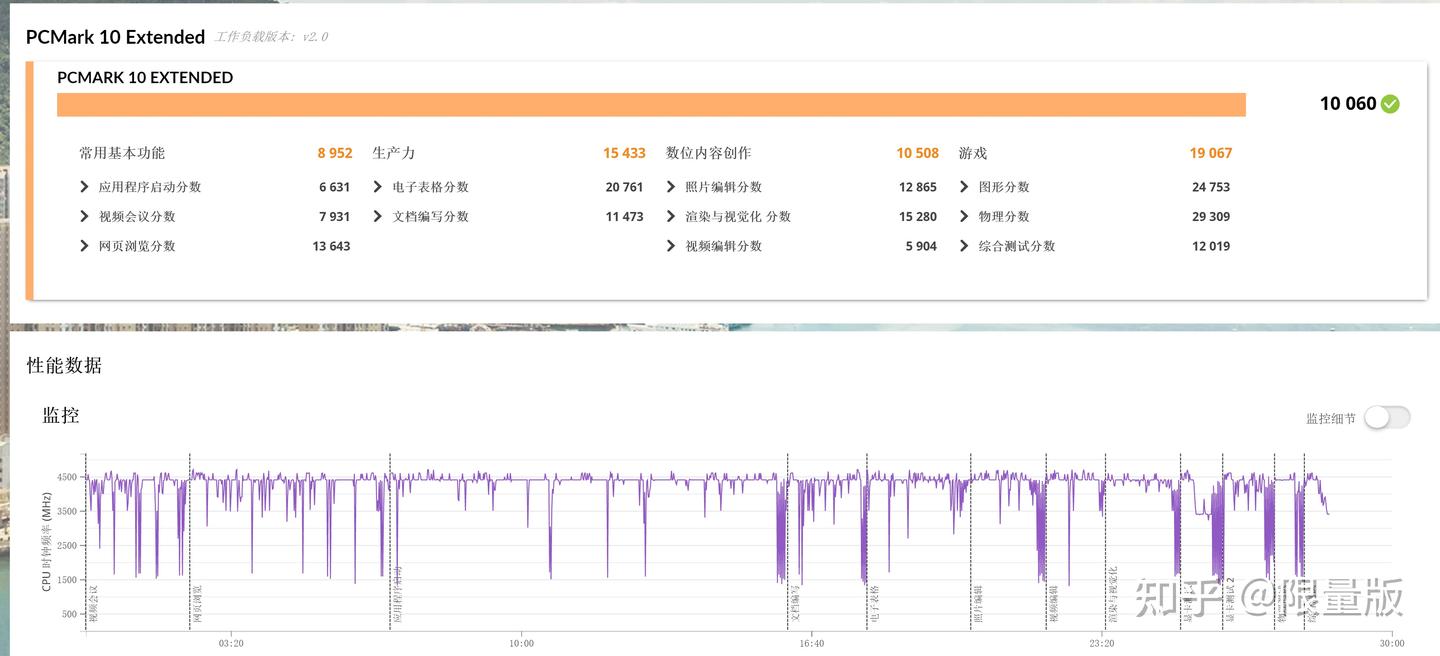Expand 文档编写分数 details
The width and height of the screenshot is (1440, 656).
pyautogui.click(x=378, y=216)
